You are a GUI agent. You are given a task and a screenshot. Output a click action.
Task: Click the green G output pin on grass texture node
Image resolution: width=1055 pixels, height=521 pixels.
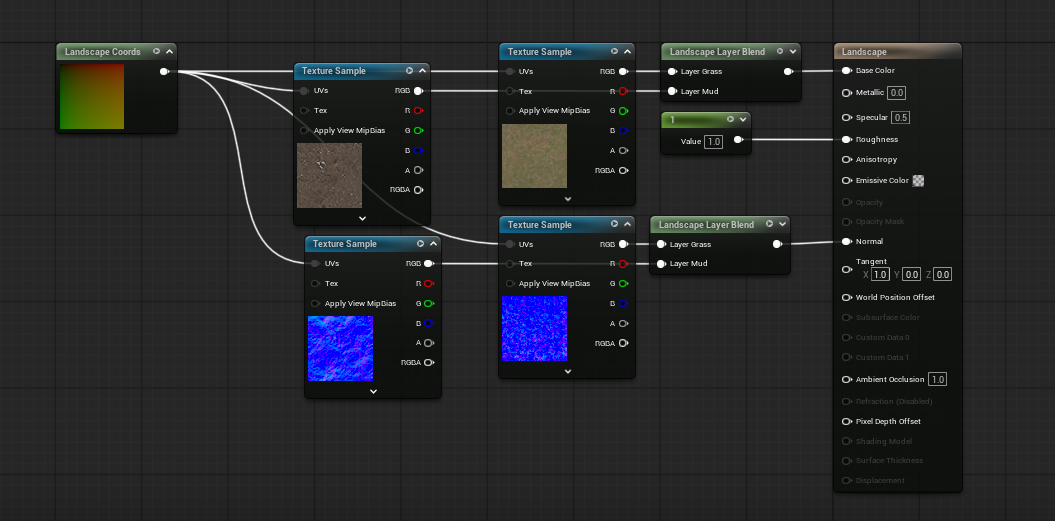623,111
